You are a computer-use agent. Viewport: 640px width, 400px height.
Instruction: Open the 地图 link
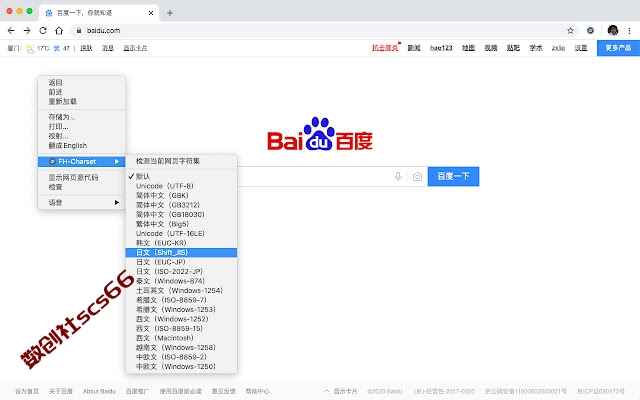pos(468,48)
